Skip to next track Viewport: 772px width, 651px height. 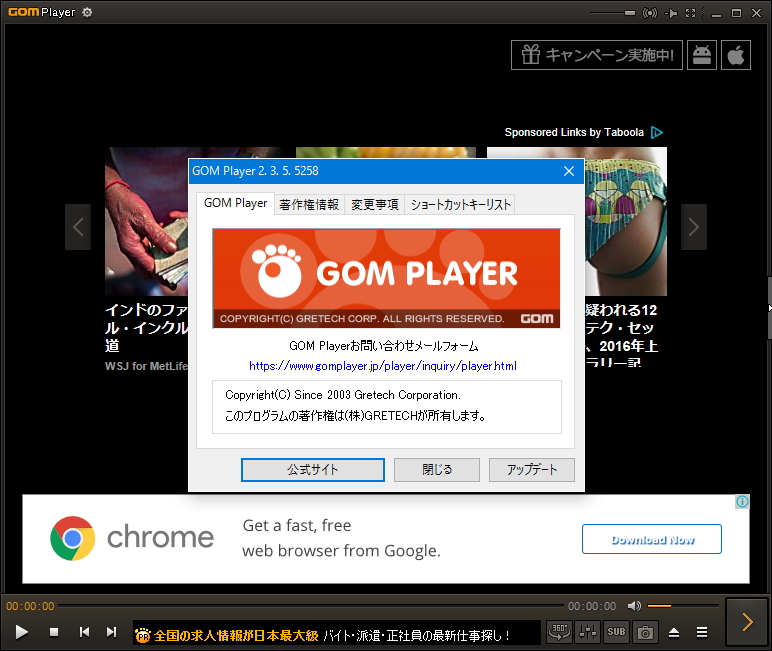coord(112,632)
